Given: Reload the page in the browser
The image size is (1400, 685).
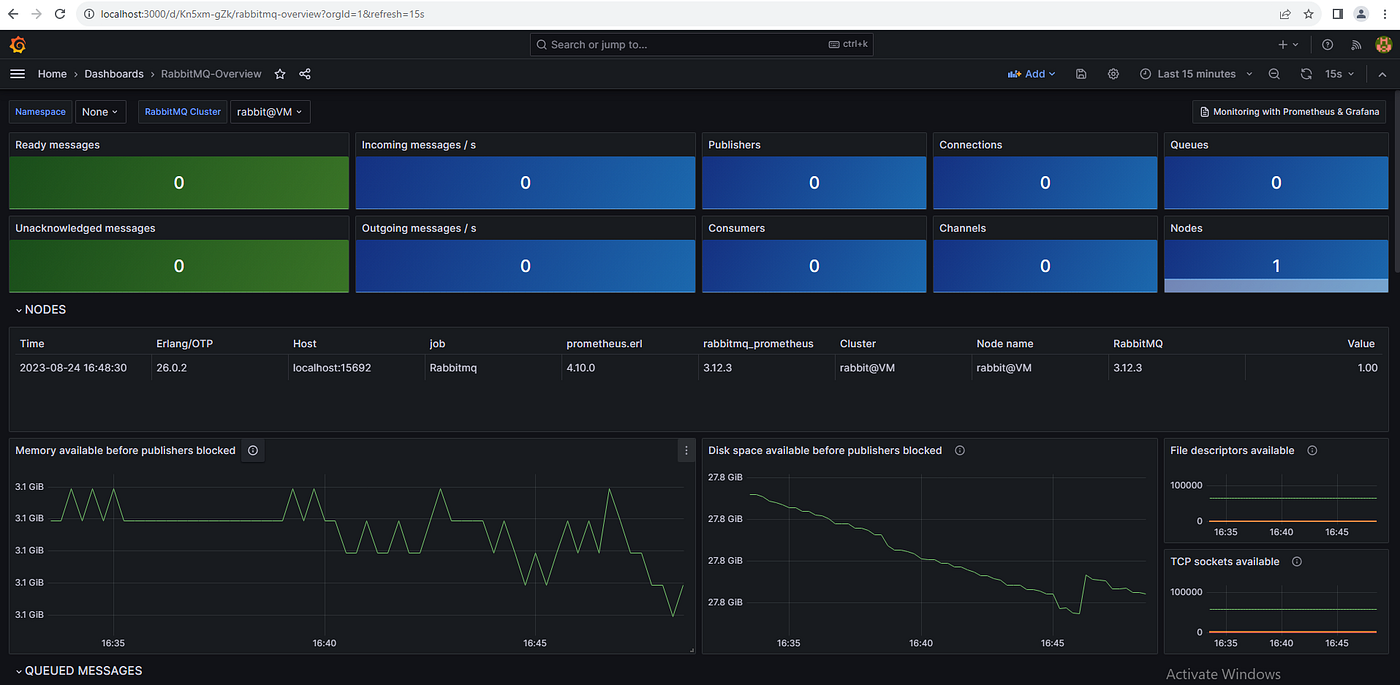Looking at the screenshot, I should tap(60, 15).
